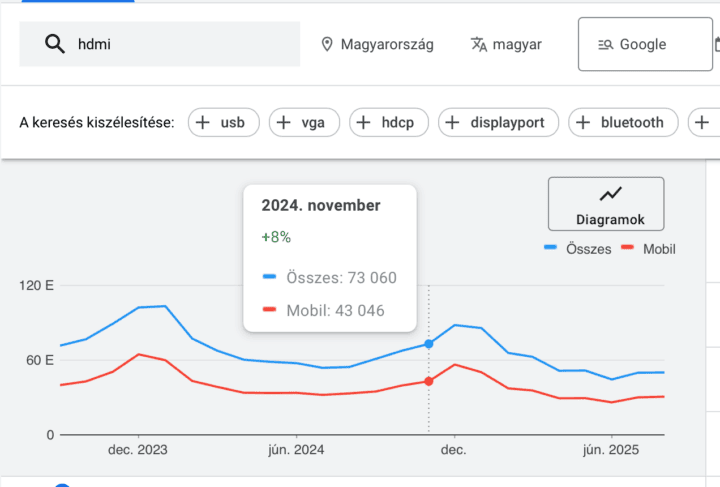Viewport: 720px width, 487px height.
Task: Click the plus icon on hdcp chip
Action: (x=363, y=123)
